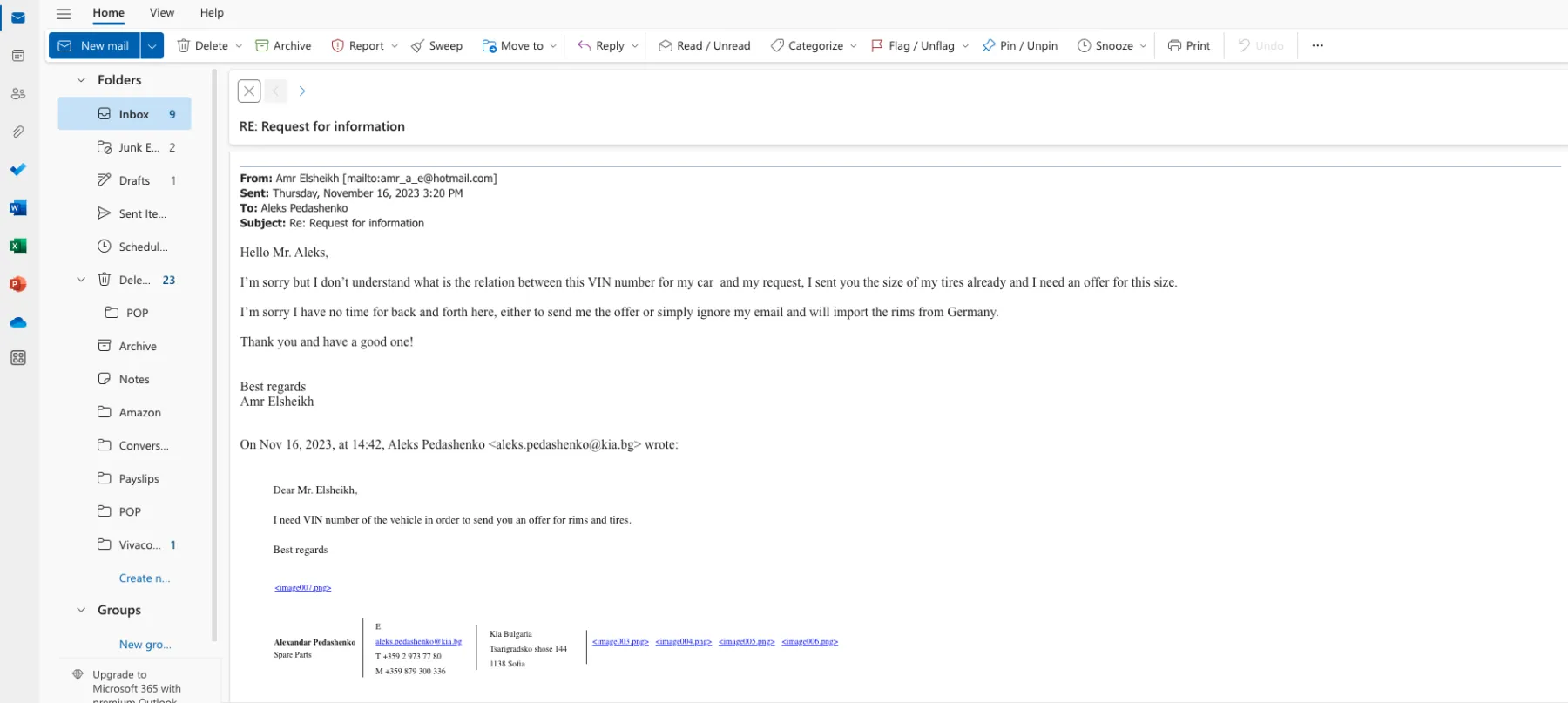1568x703 pixels.
Task: Launch the Word app icon
Action: point(18,208)
